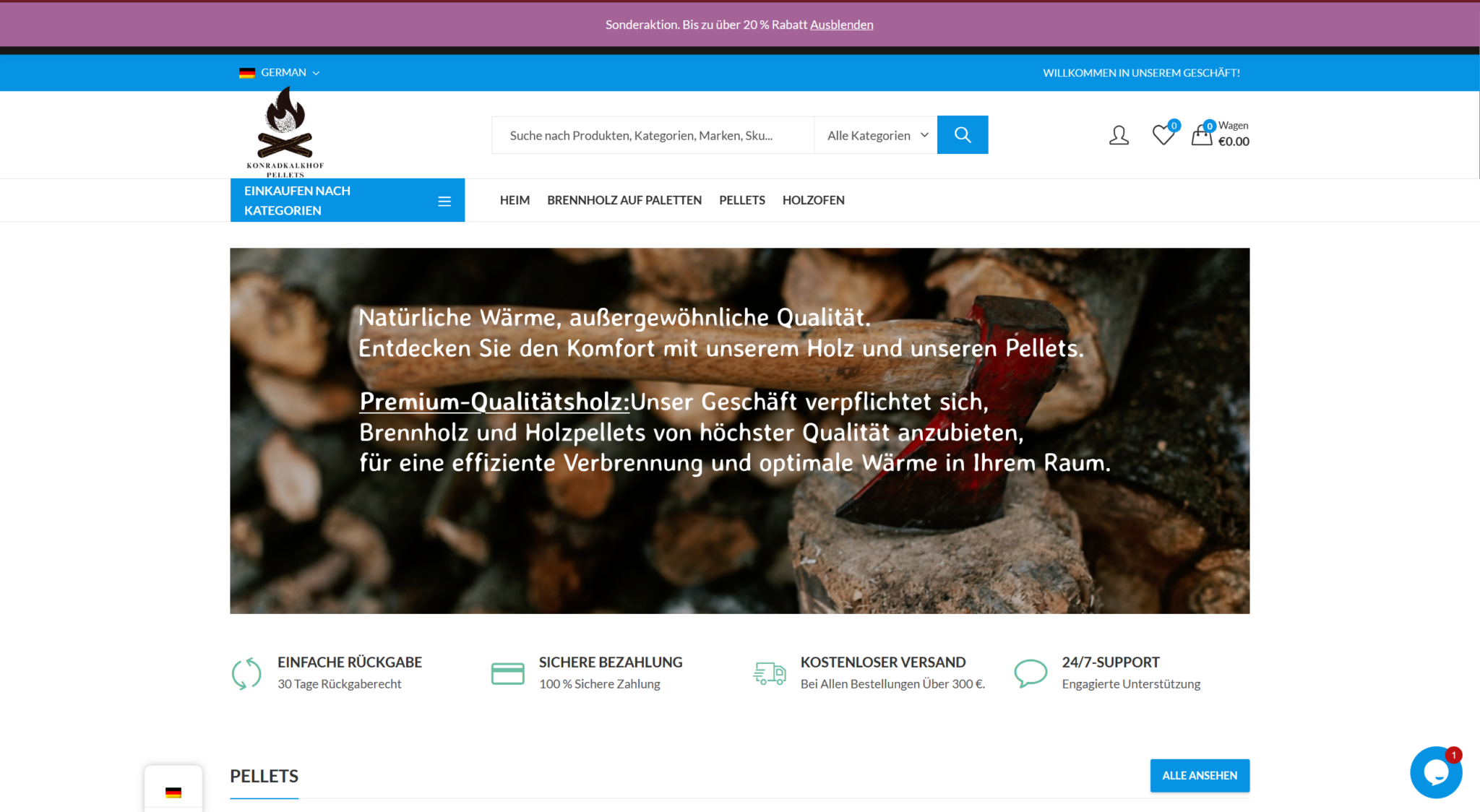Toggle the category hamburger menu icon

(x=444, y=202)
